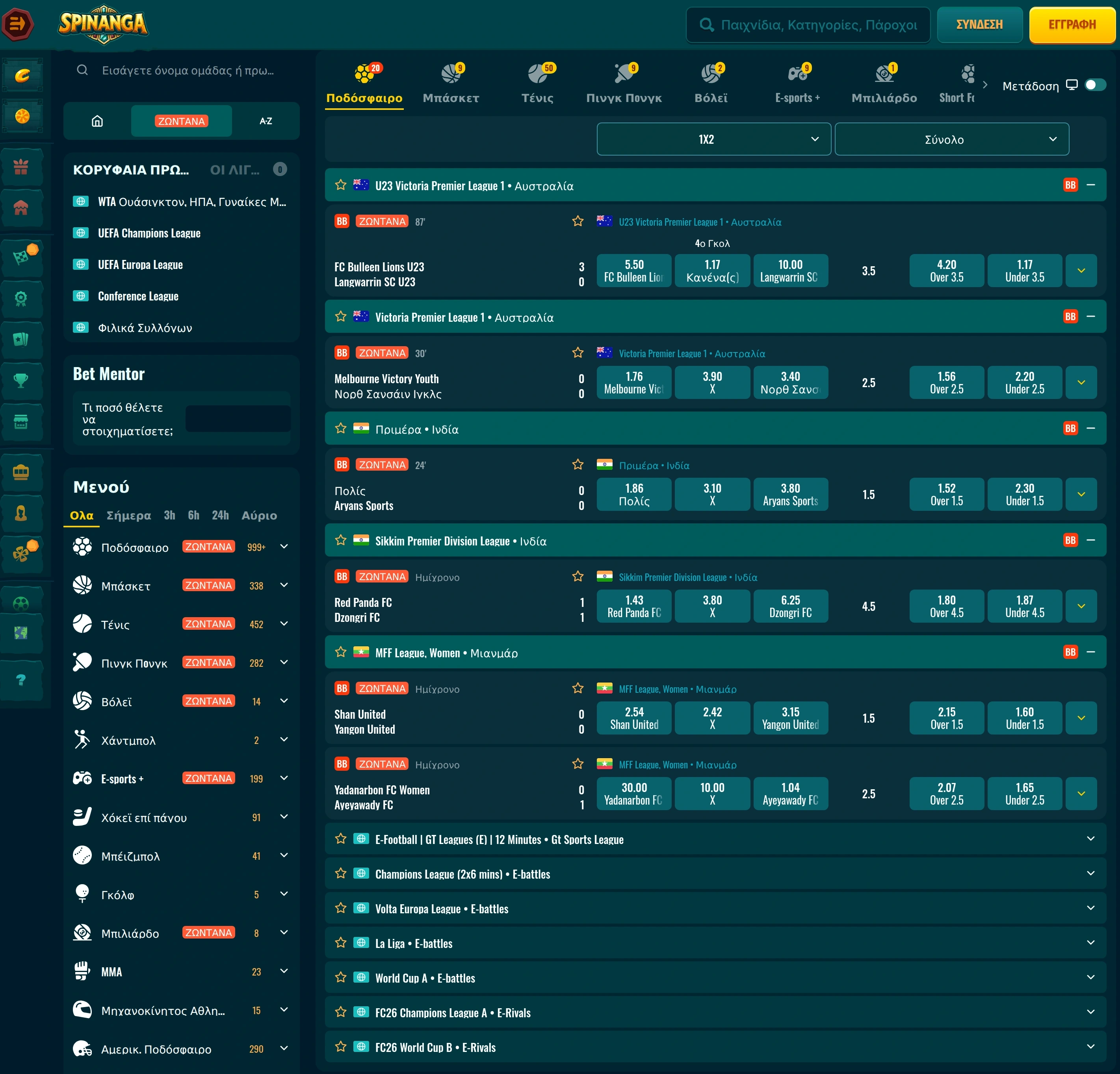The height and width of the screenshot is (1074, 1120).
Task: Star the Red Panda FC vs Dzongri FC match
Action: click(578, 577)
